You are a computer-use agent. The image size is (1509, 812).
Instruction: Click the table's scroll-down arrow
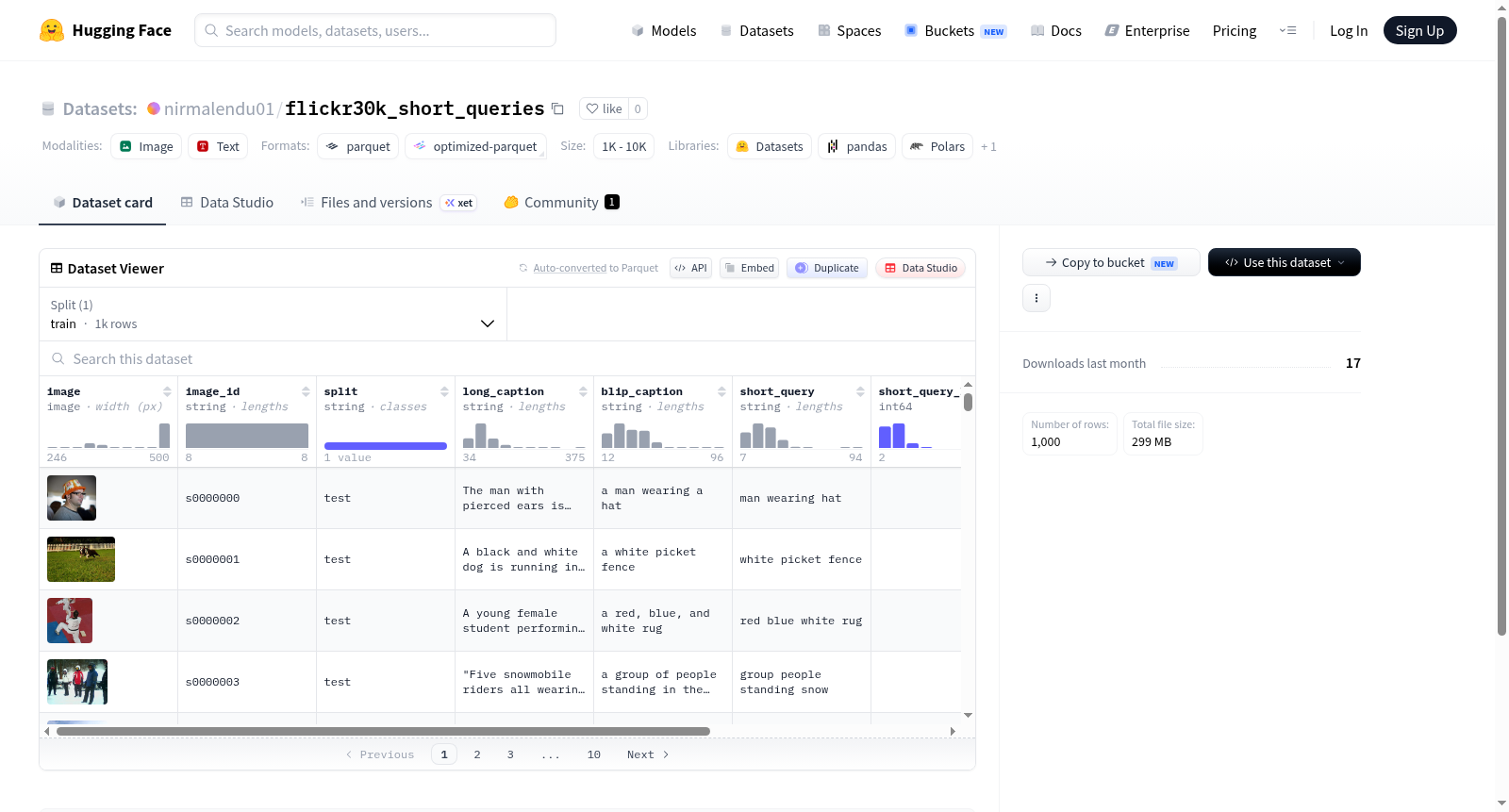968,716
